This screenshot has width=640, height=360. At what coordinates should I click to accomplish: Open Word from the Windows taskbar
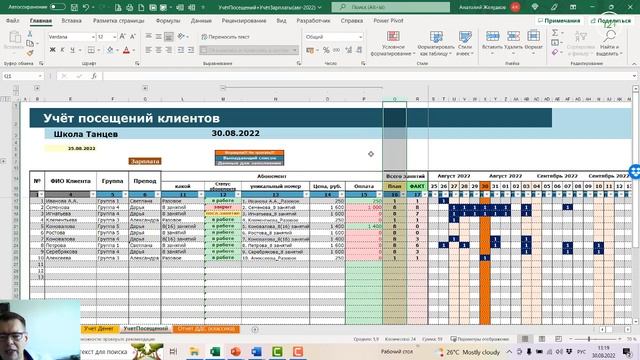(256, 351)
